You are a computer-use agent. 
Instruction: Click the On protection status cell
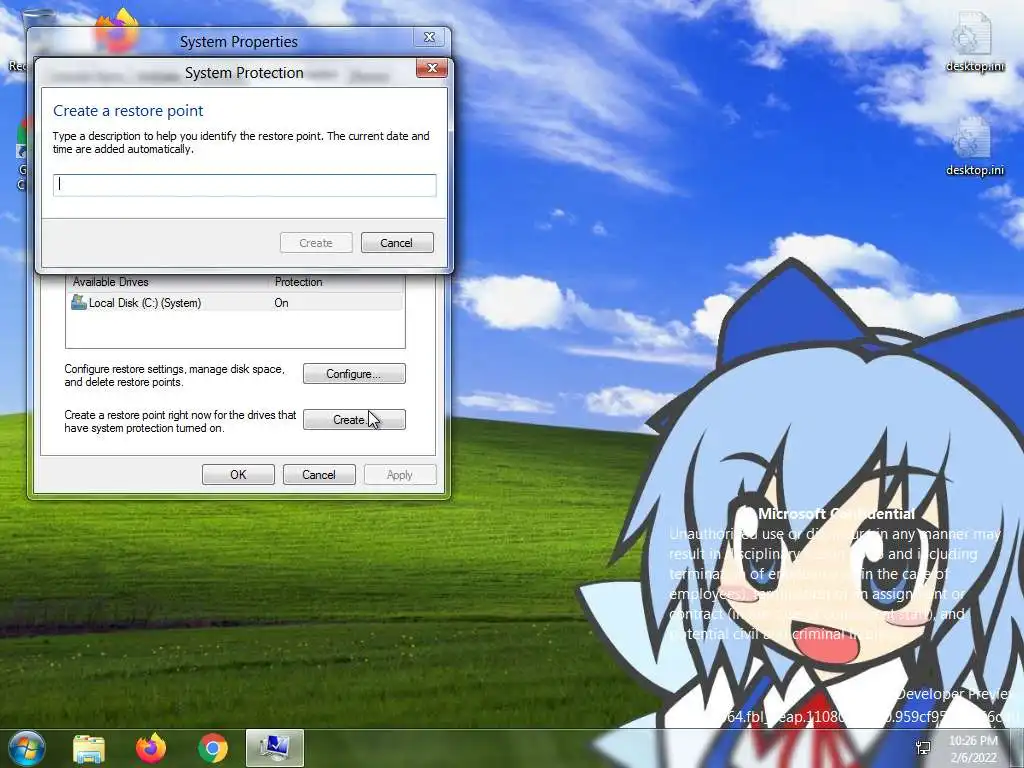[x=281, y=303]
